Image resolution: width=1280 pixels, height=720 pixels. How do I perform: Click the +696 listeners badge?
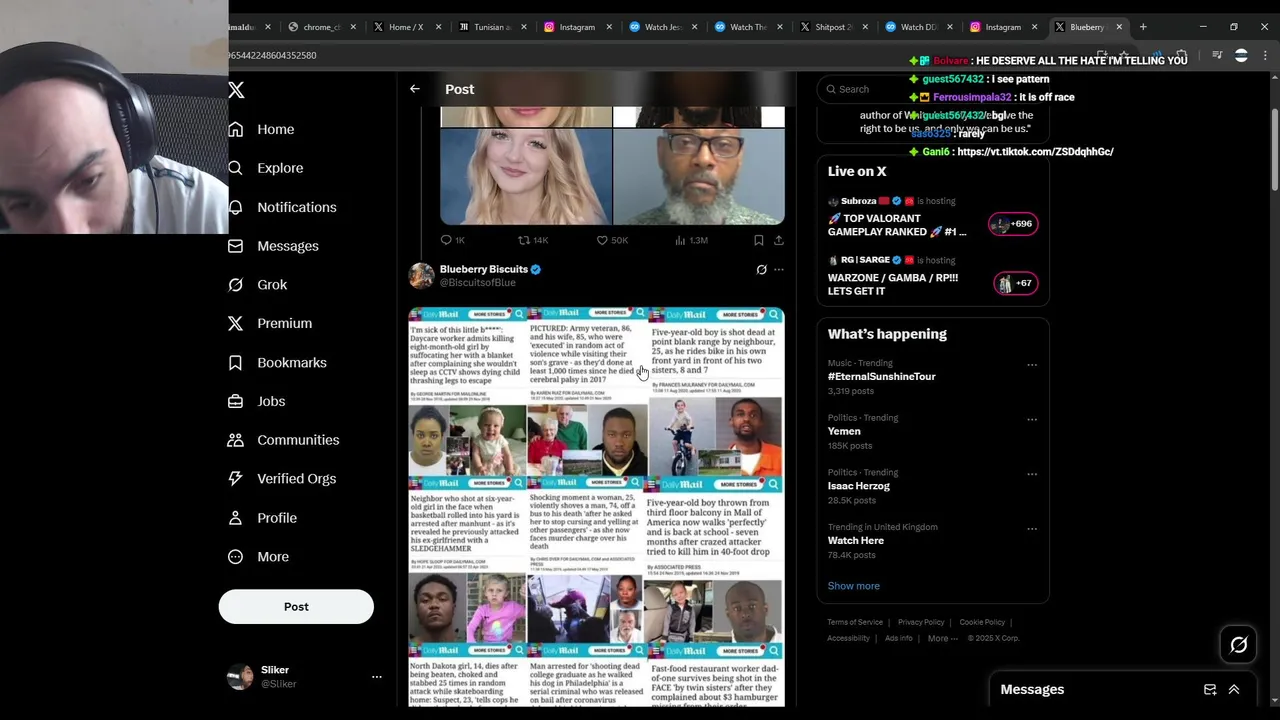click(x=1013, y=224)
